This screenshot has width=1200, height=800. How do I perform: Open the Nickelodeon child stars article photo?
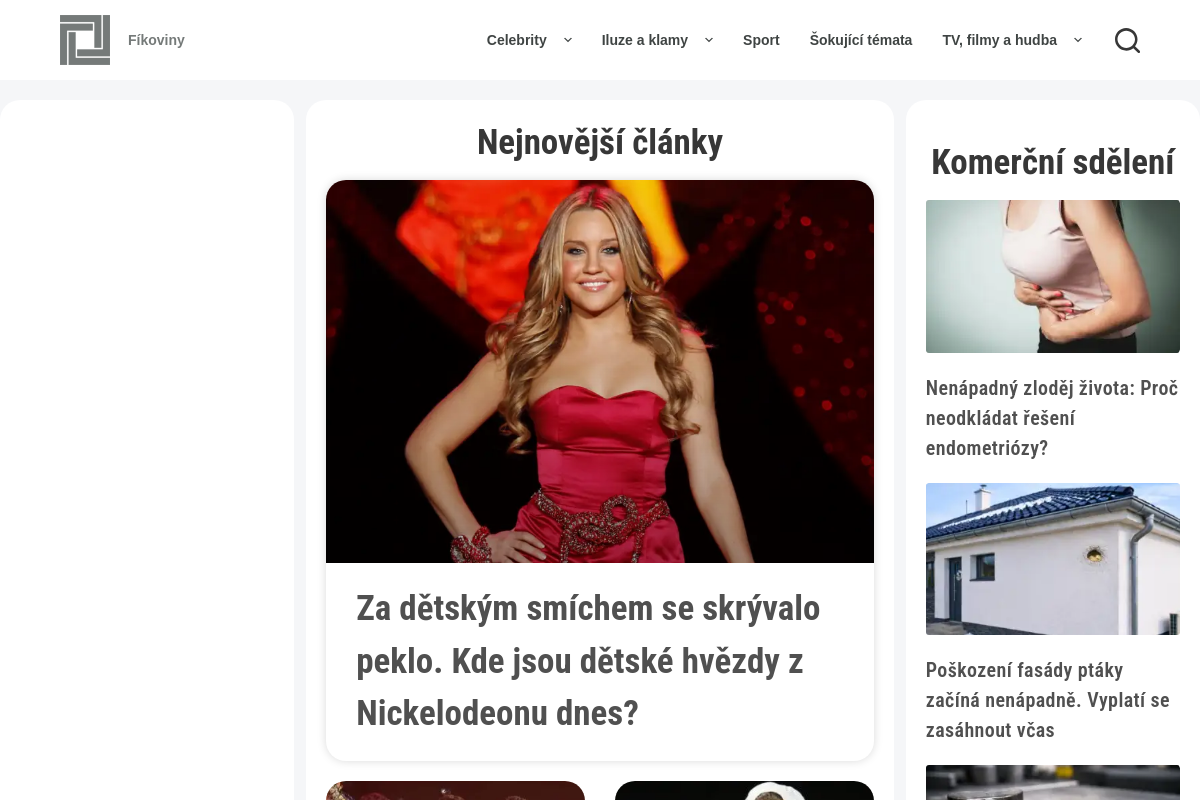coord(600,371)
